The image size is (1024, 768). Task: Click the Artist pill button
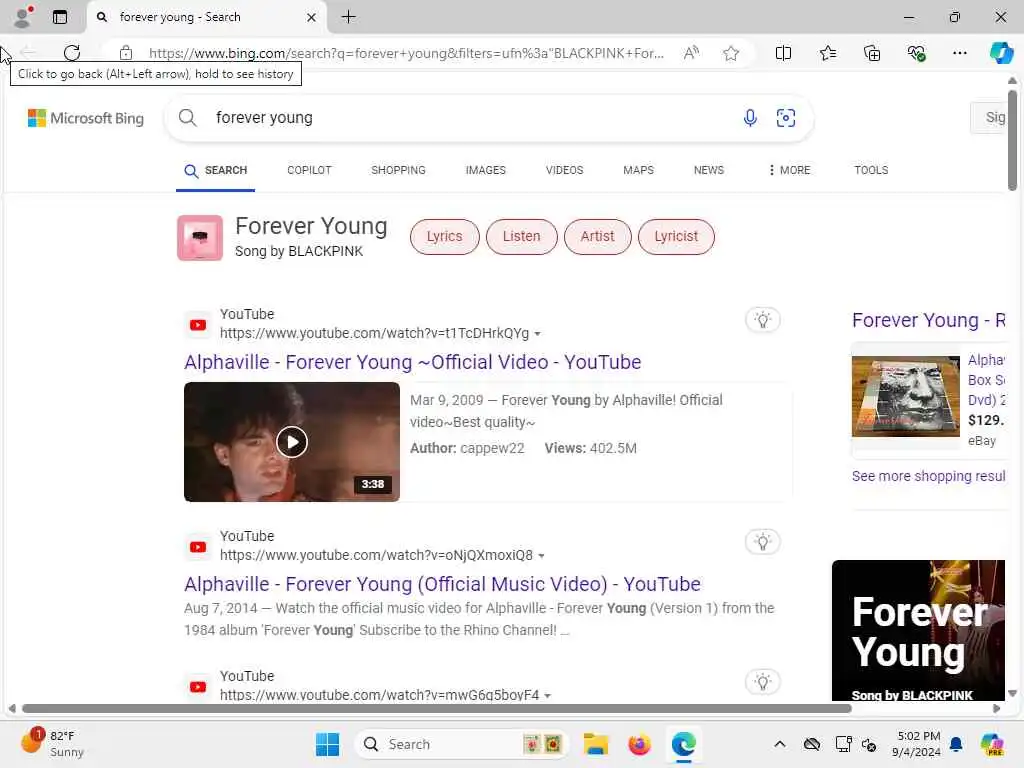[597, 236]
